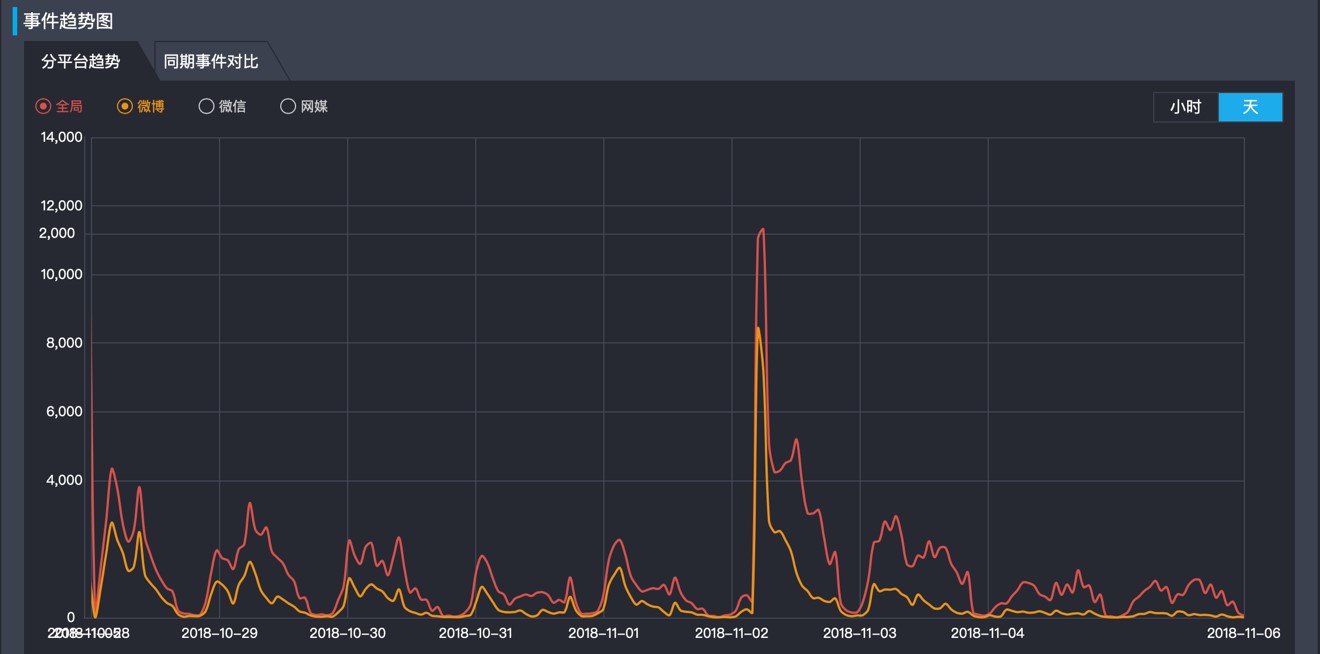The image size is (1320, 654).
Task: Click the 2018-10-30 date label
Action: click(x=347, y=633)
